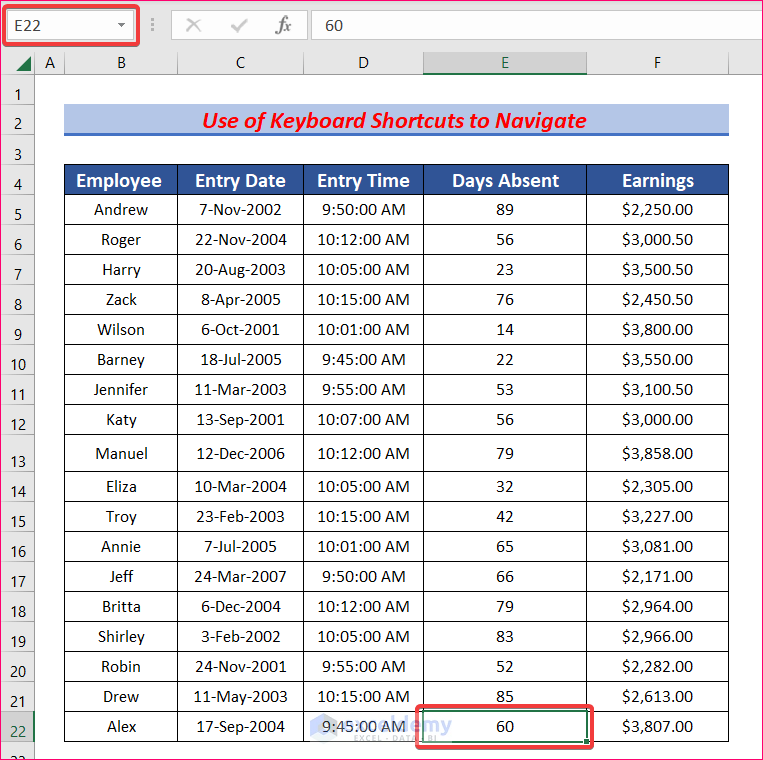Click the 'Earnings' header cell
The width and height of the screenshot is (763, 760).
[x=657, y=181]
